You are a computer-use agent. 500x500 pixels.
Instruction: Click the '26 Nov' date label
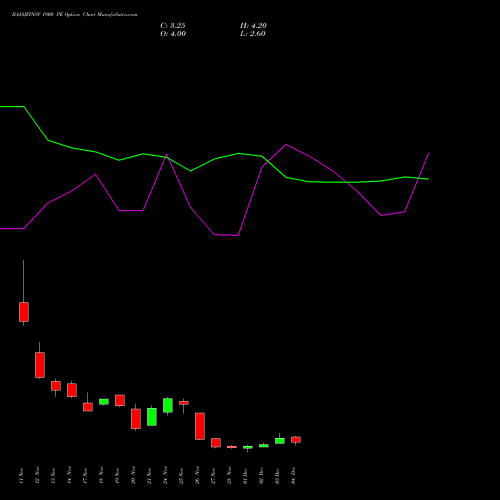[197, 476]
